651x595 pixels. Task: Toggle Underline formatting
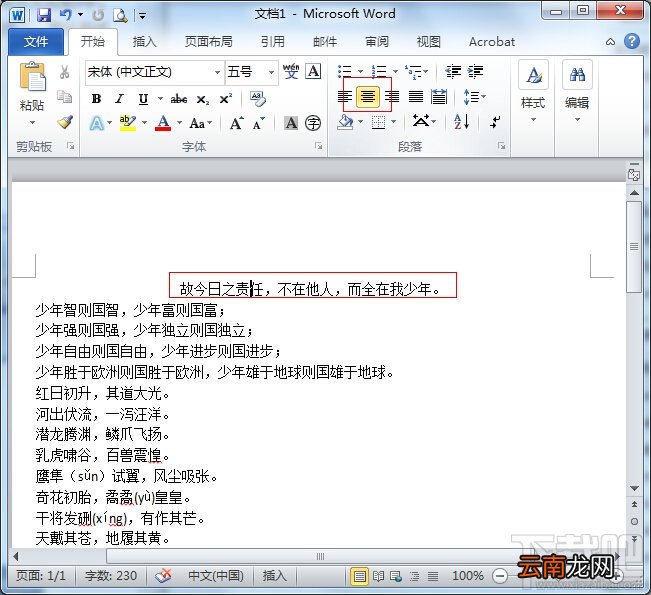pos(143,99)
